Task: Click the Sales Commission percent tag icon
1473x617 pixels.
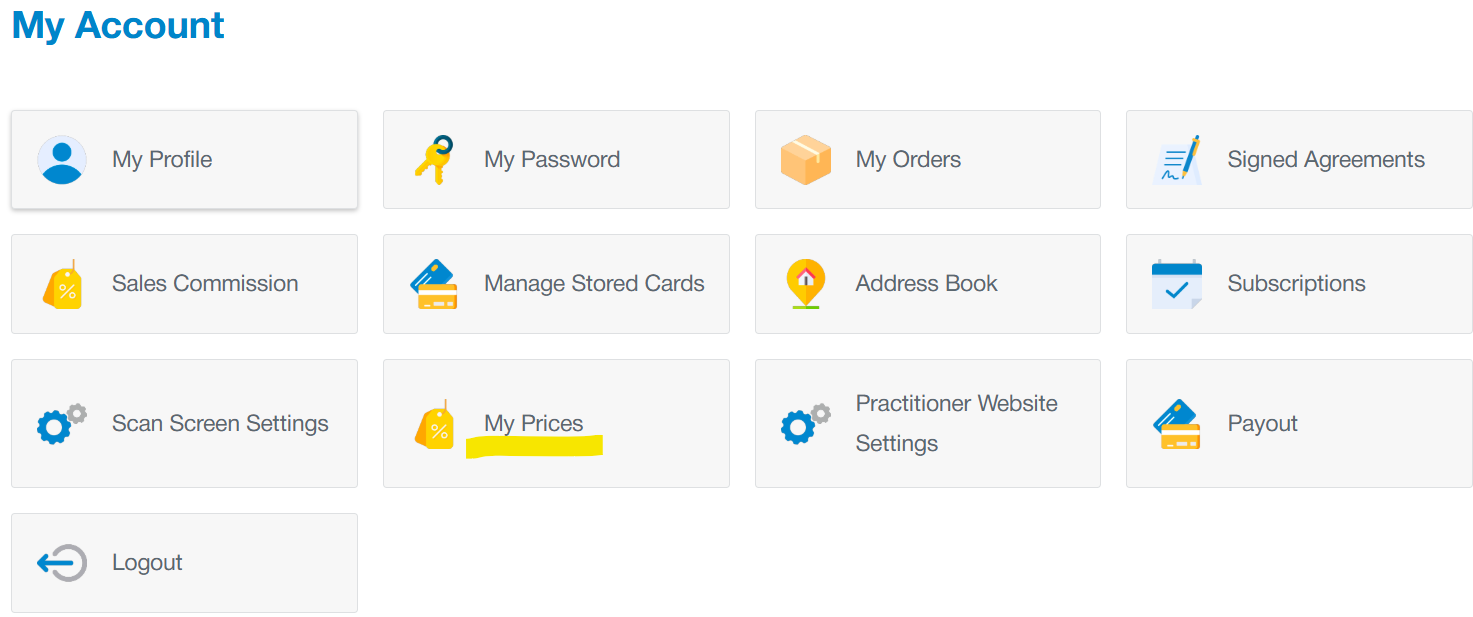Action: click(62, 284)
